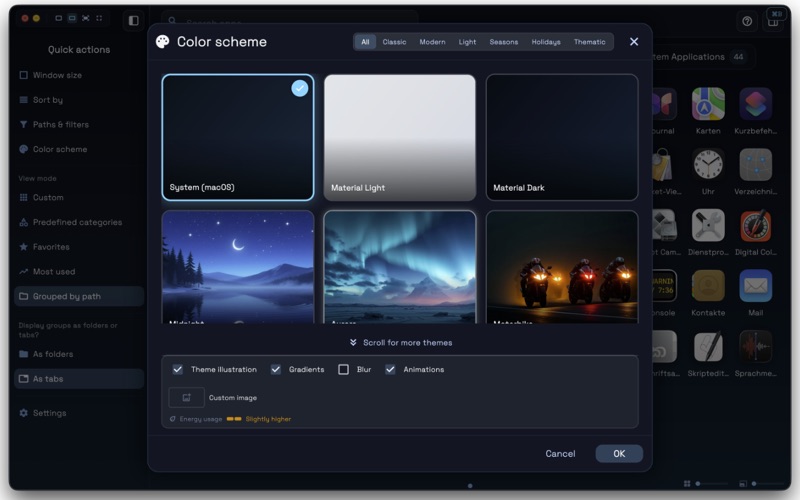Image resolution: width=800 pixels, height=500 pixels.
Task: Toggle the Gradients checkbox
Action: 276,369
